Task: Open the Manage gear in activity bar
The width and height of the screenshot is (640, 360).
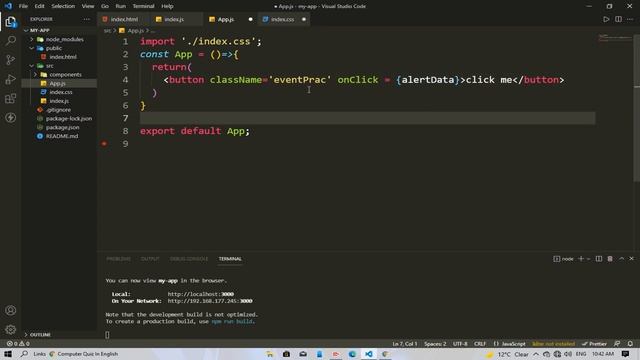Action: (11, 329)
